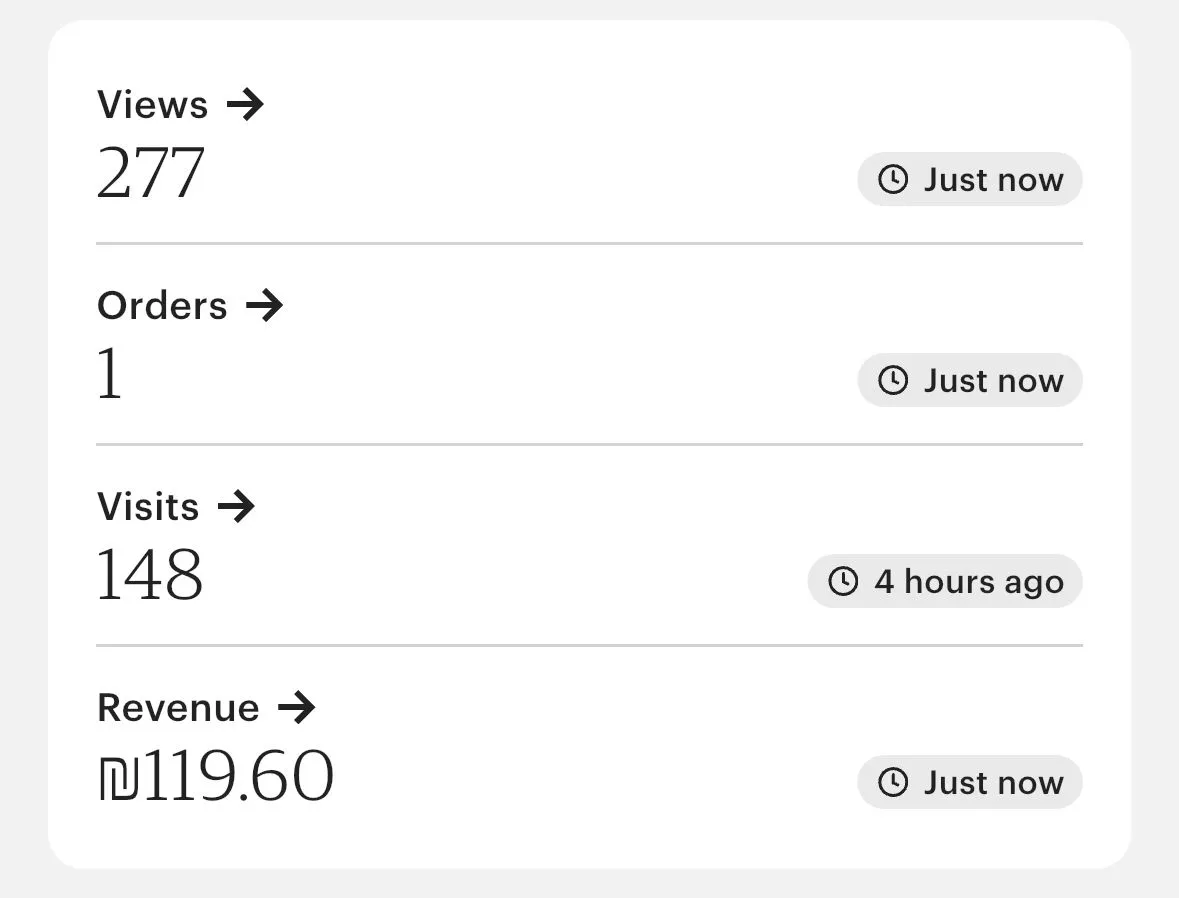This screenshot has width=1179, height=898.
Task: Click the clock icon in the Revenue row
Action: [x=892, y=783]
